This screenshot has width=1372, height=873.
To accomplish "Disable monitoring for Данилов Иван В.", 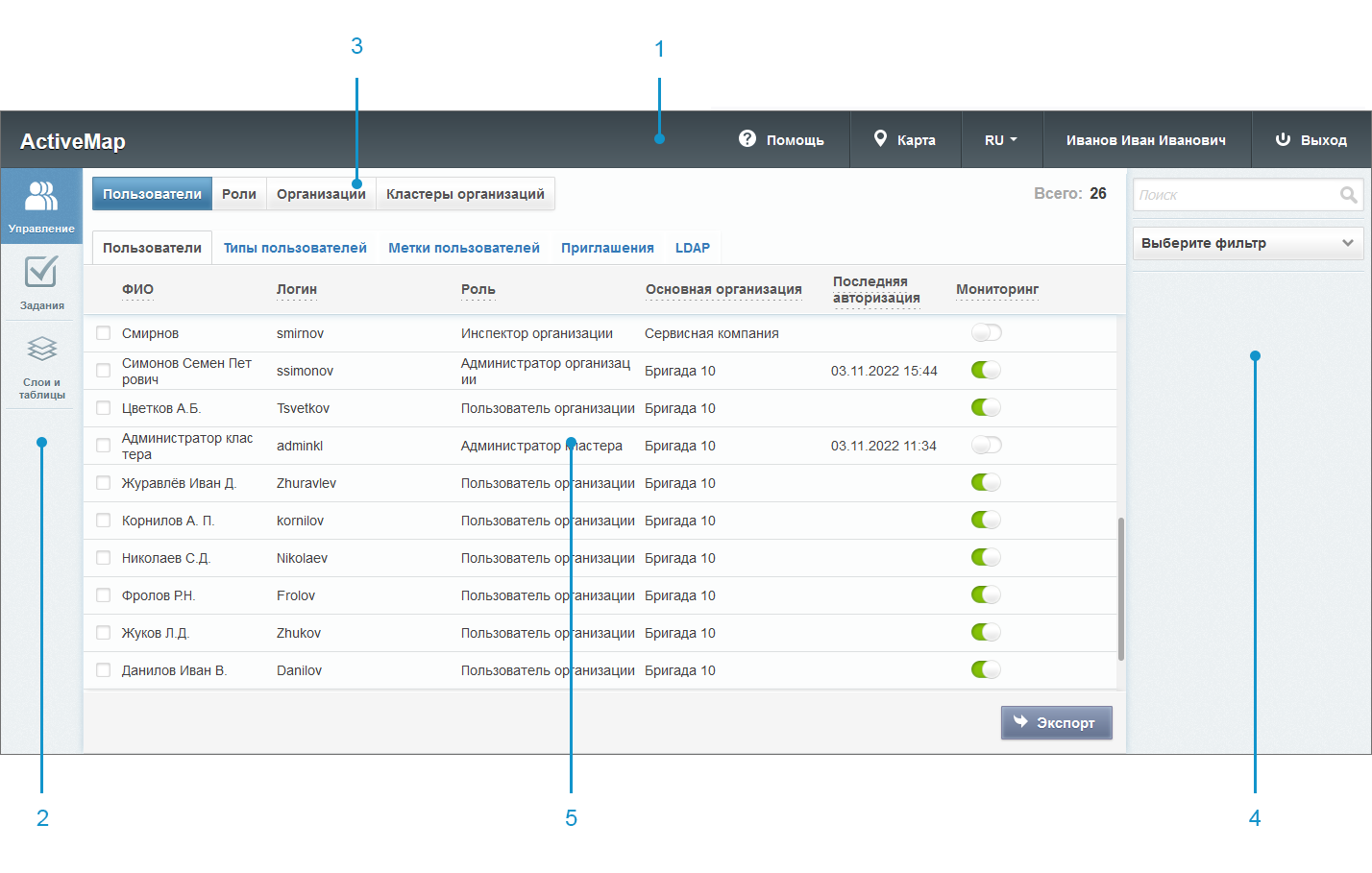I will (x=986, y=669).
